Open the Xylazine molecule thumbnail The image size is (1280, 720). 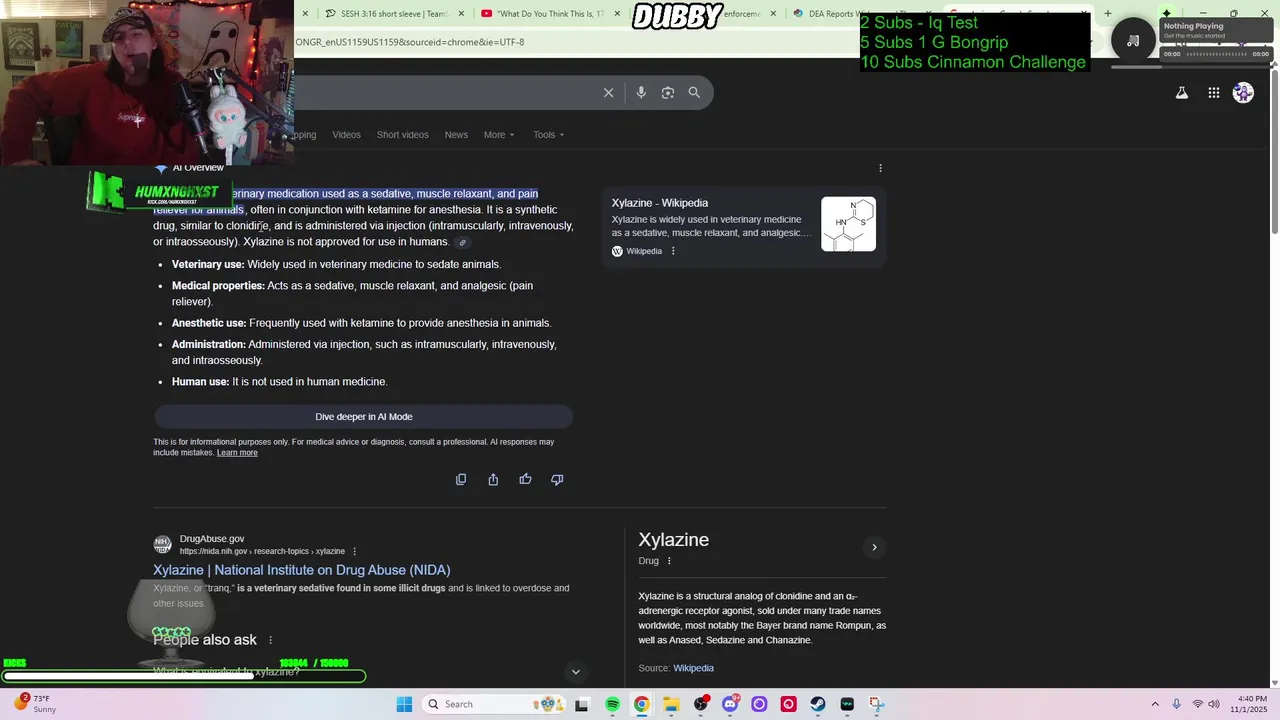(x=848, y=224)
